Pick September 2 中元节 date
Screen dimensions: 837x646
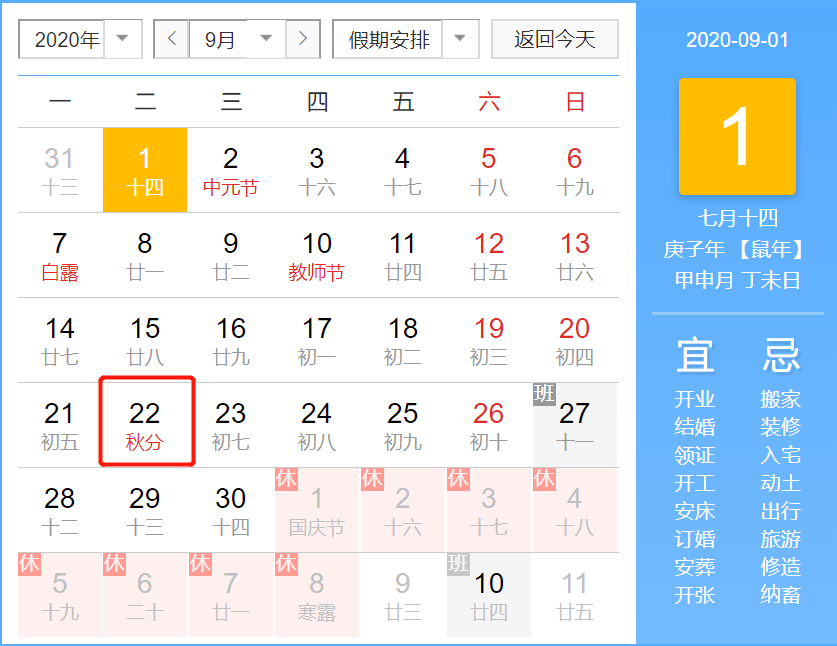coord(231,169)
